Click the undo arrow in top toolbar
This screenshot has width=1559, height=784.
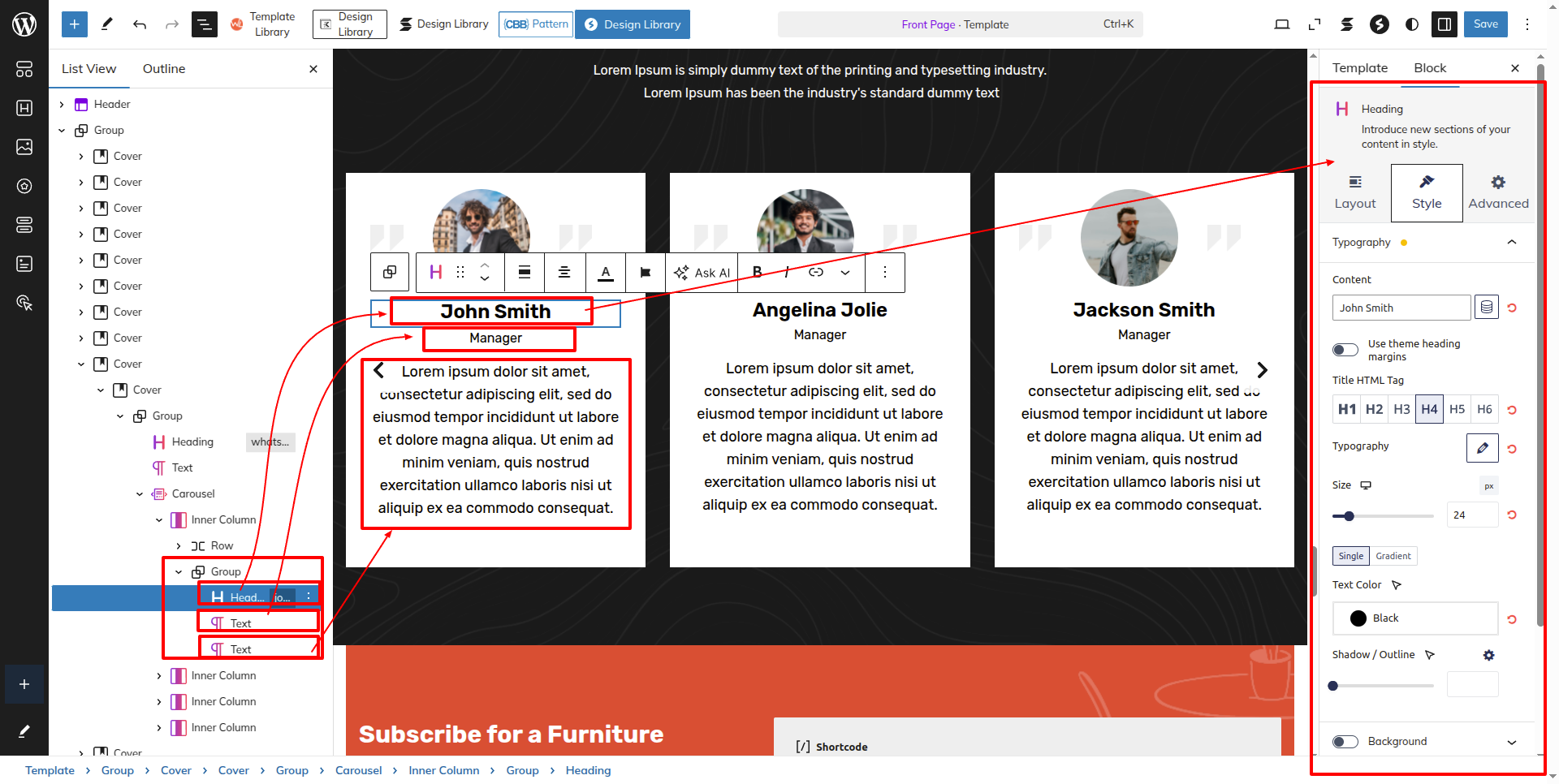140,24
